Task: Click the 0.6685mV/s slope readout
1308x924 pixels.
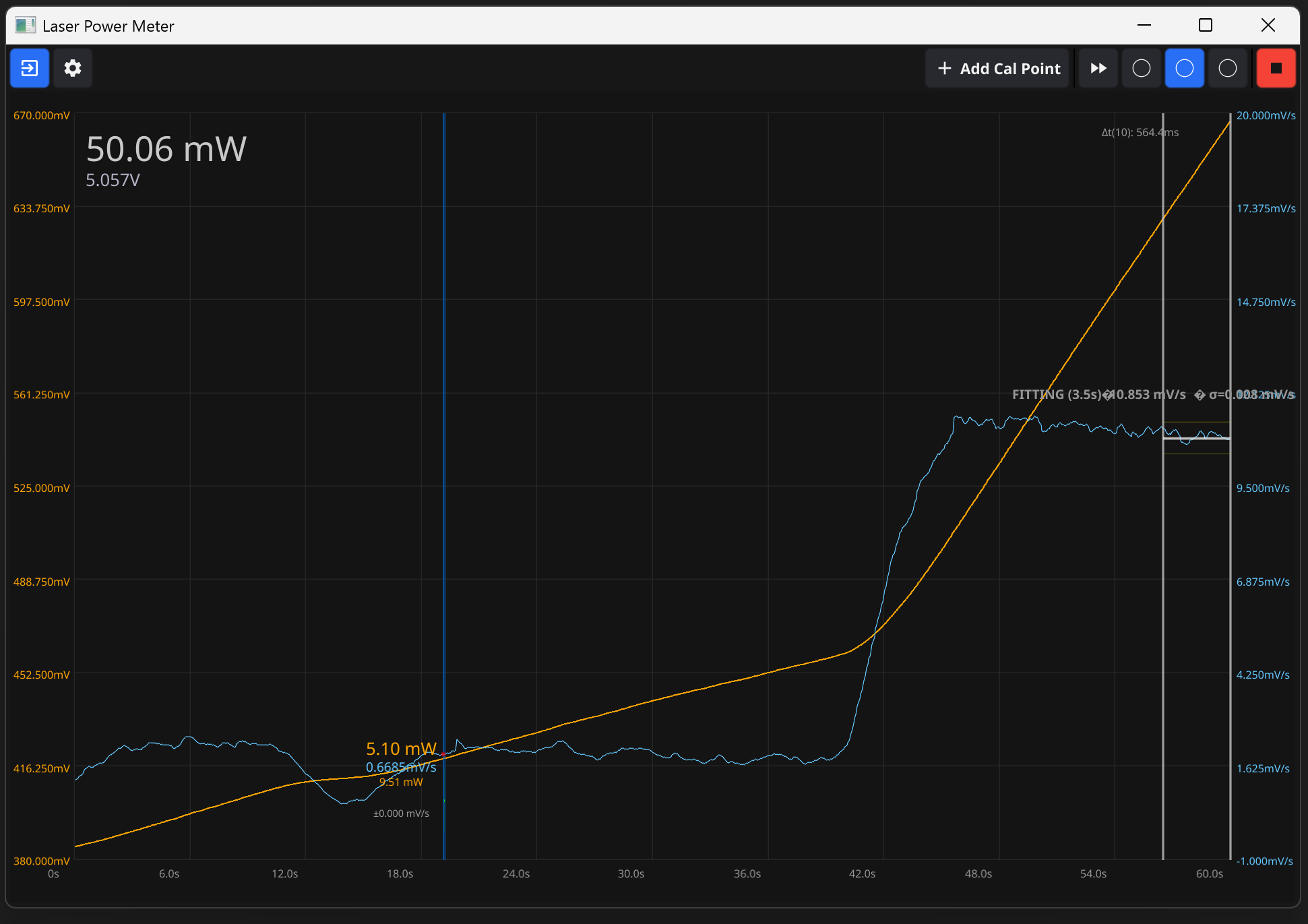Action: [x=401, y=766]
